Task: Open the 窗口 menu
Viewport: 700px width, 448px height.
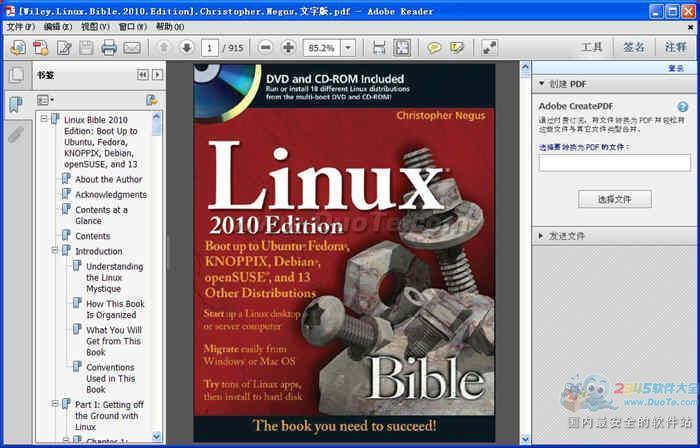Action: (x=133, y=27)
